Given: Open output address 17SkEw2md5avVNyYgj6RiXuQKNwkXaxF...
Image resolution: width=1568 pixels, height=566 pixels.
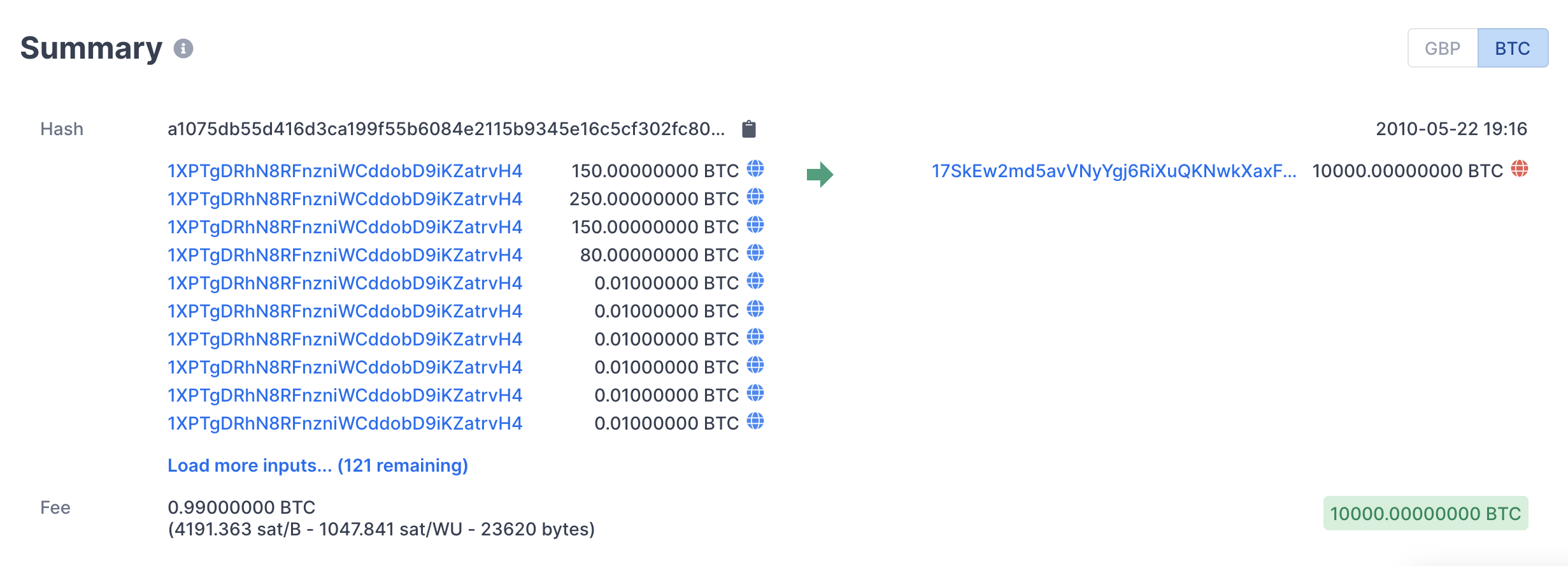Looking at the screenshot, I should point(1113,171).
